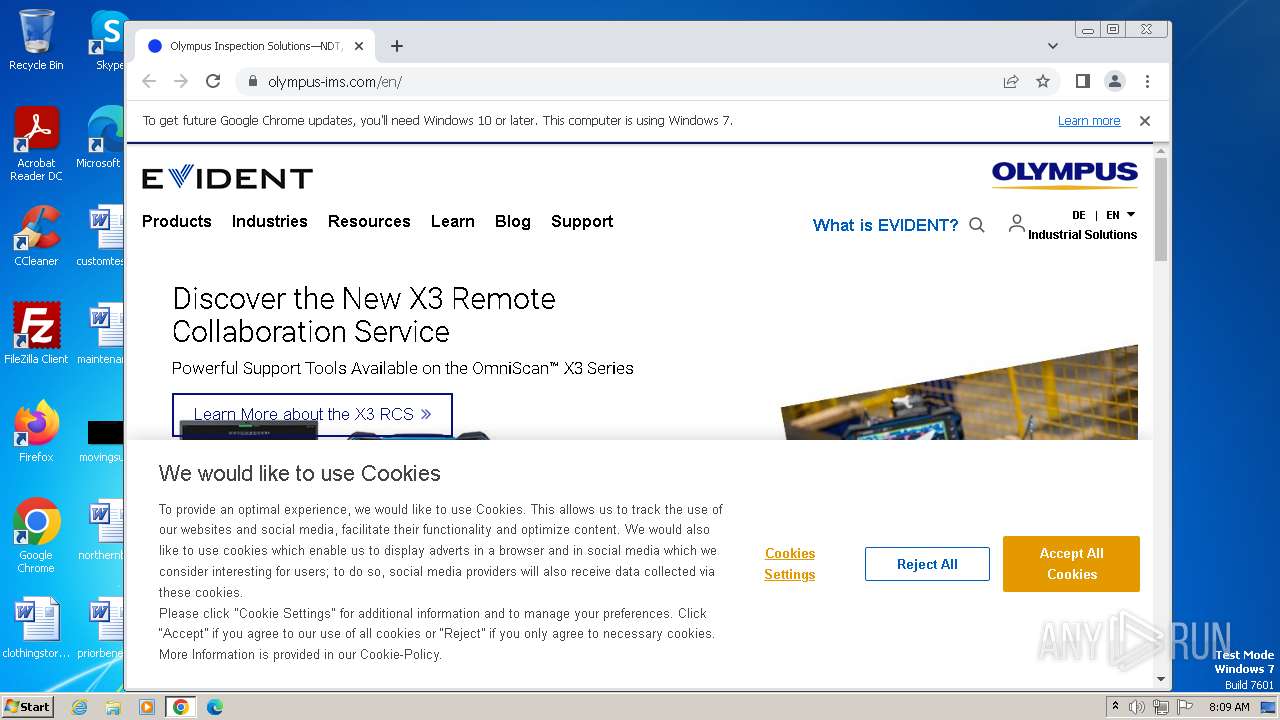Reload the page with the refresh icon
Image resolution: width=1280 pixels, height=720 pixels.
pos(213,81)
